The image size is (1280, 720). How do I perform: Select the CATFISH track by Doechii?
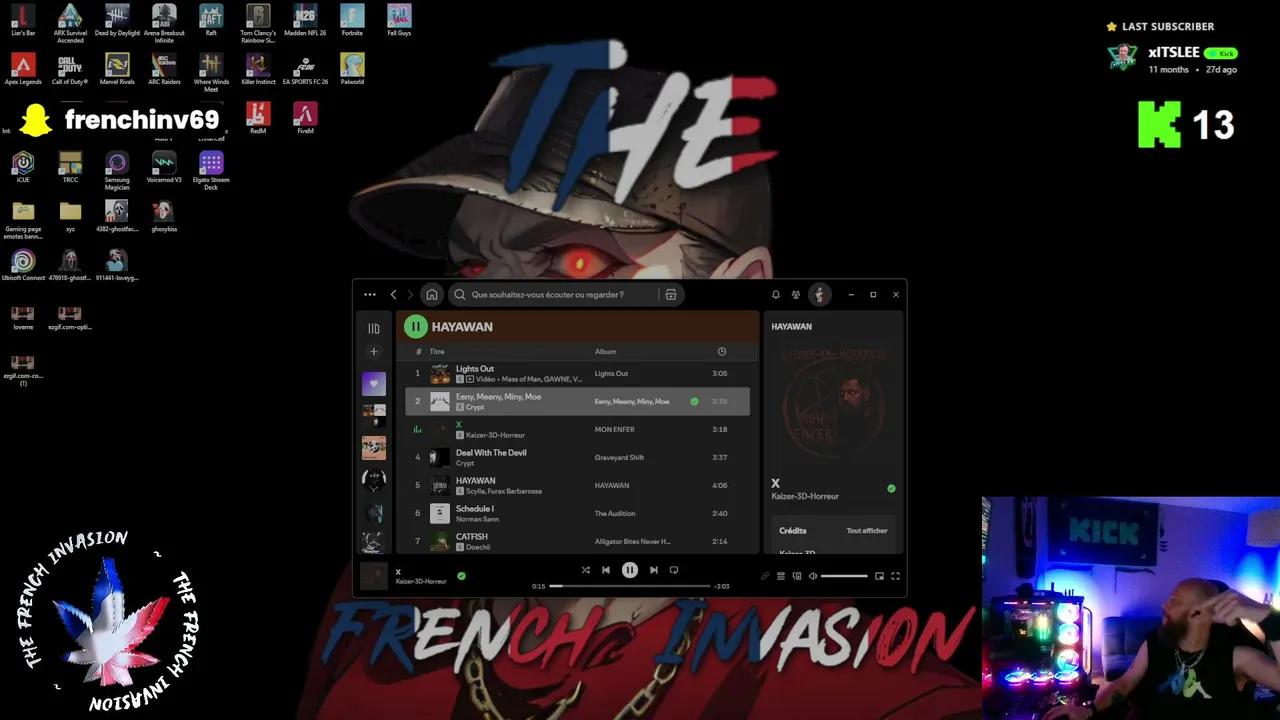pyautogui.click(x=577, y=542)
